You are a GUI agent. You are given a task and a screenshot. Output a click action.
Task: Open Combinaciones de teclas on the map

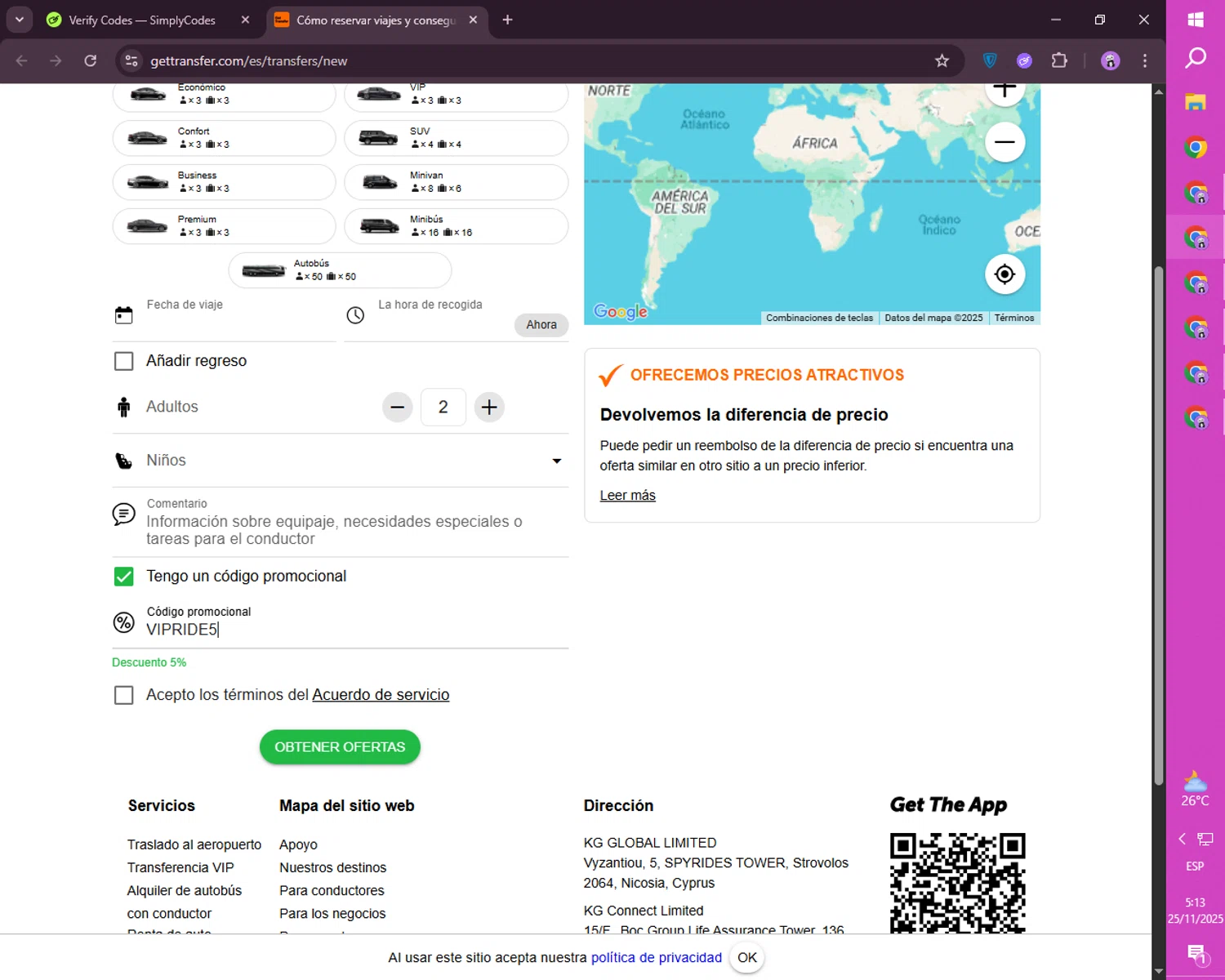pyautogui.click(x=819, y=318)
